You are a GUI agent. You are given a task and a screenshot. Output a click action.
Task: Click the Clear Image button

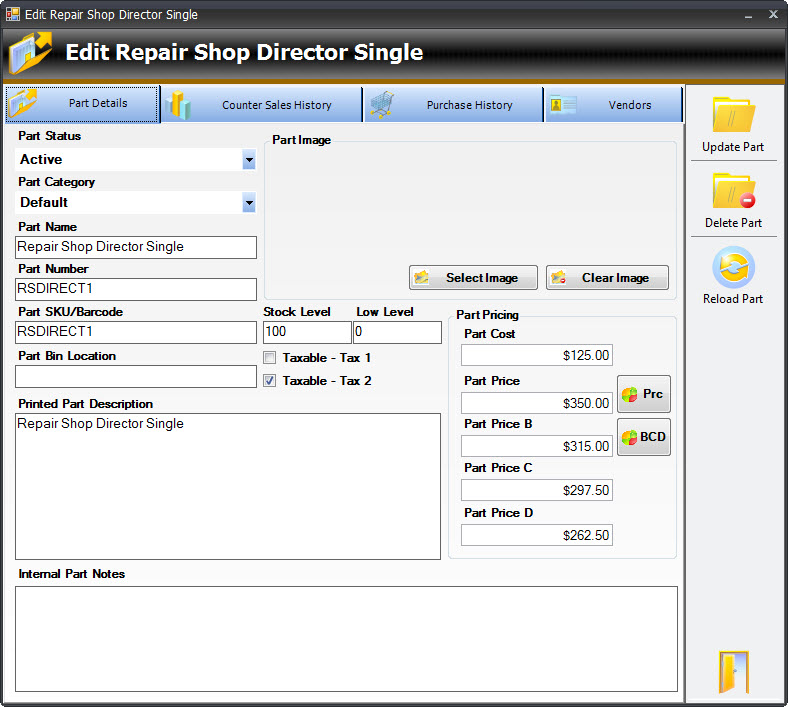pyautogui.click(x=607, y=278)
